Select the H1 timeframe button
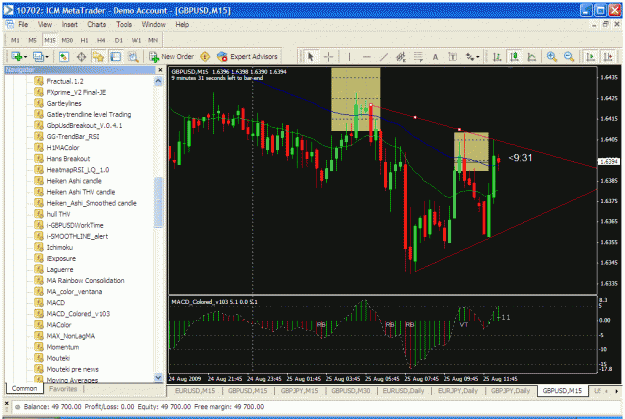625x419 pixels. 84,40
